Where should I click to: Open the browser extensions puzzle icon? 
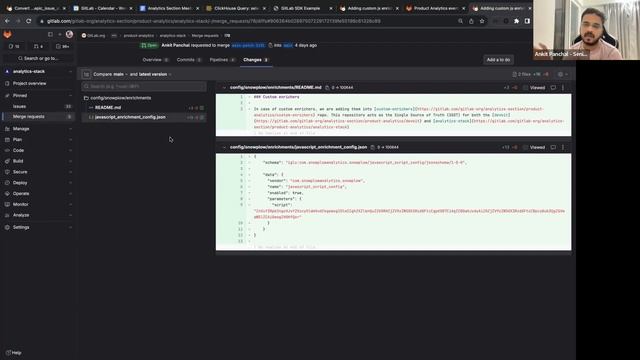coord(516,21)
